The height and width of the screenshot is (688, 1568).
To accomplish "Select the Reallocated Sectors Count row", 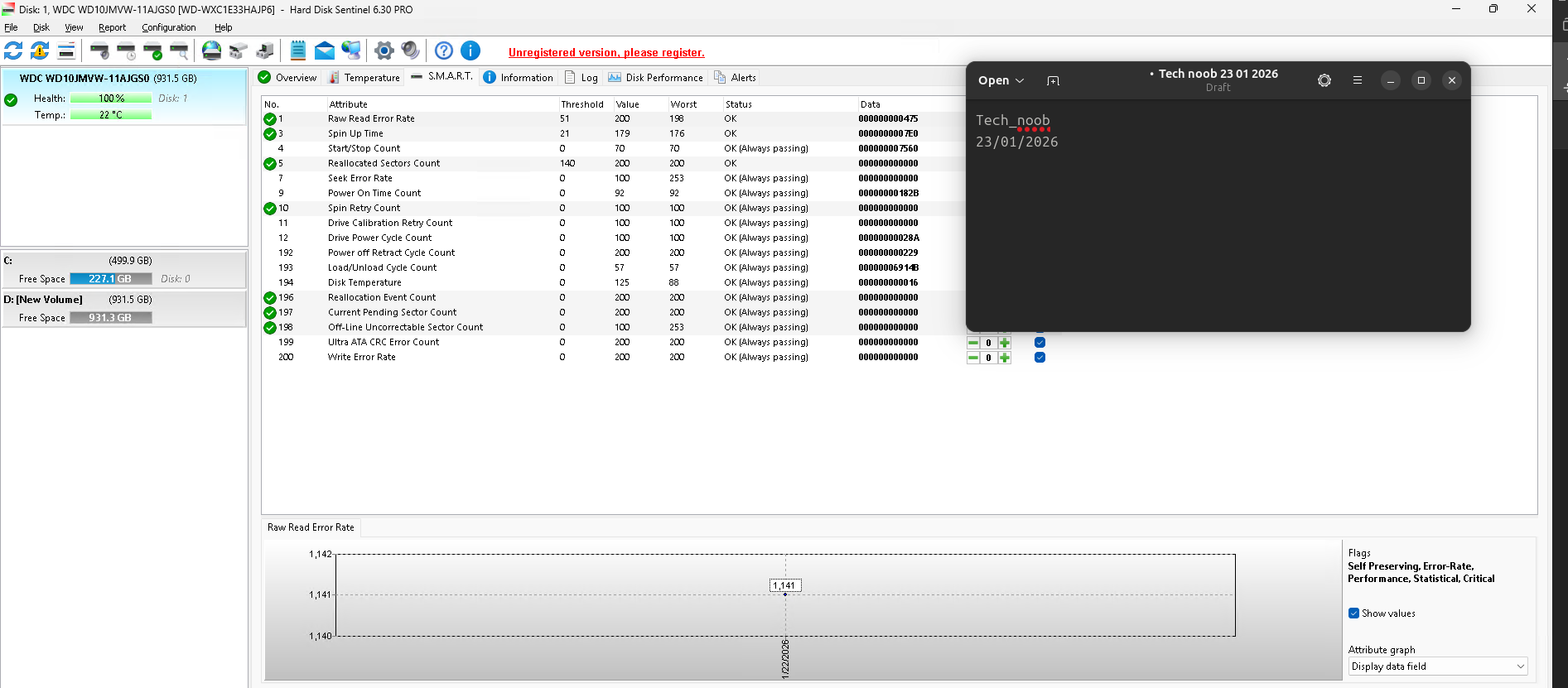I will coord(384,163).
